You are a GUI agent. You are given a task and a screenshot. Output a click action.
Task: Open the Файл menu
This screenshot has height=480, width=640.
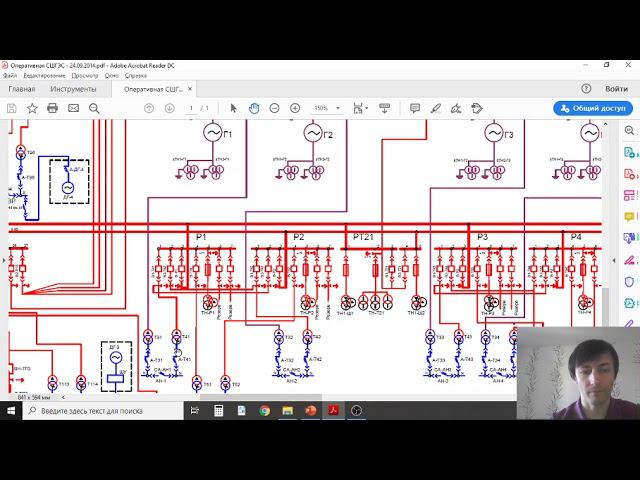[x=10, y=76]
